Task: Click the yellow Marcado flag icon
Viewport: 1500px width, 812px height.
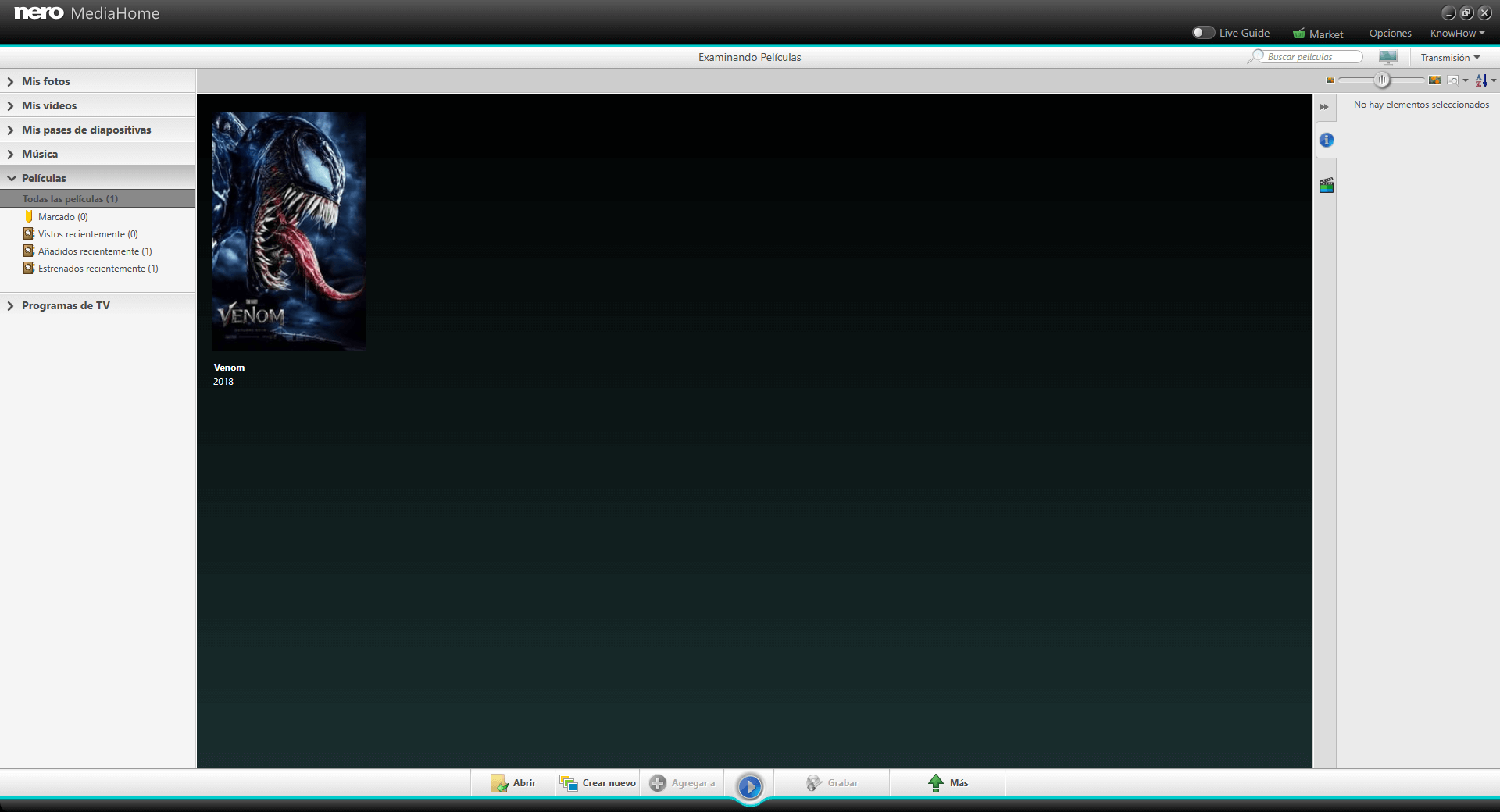Action: 29,216
